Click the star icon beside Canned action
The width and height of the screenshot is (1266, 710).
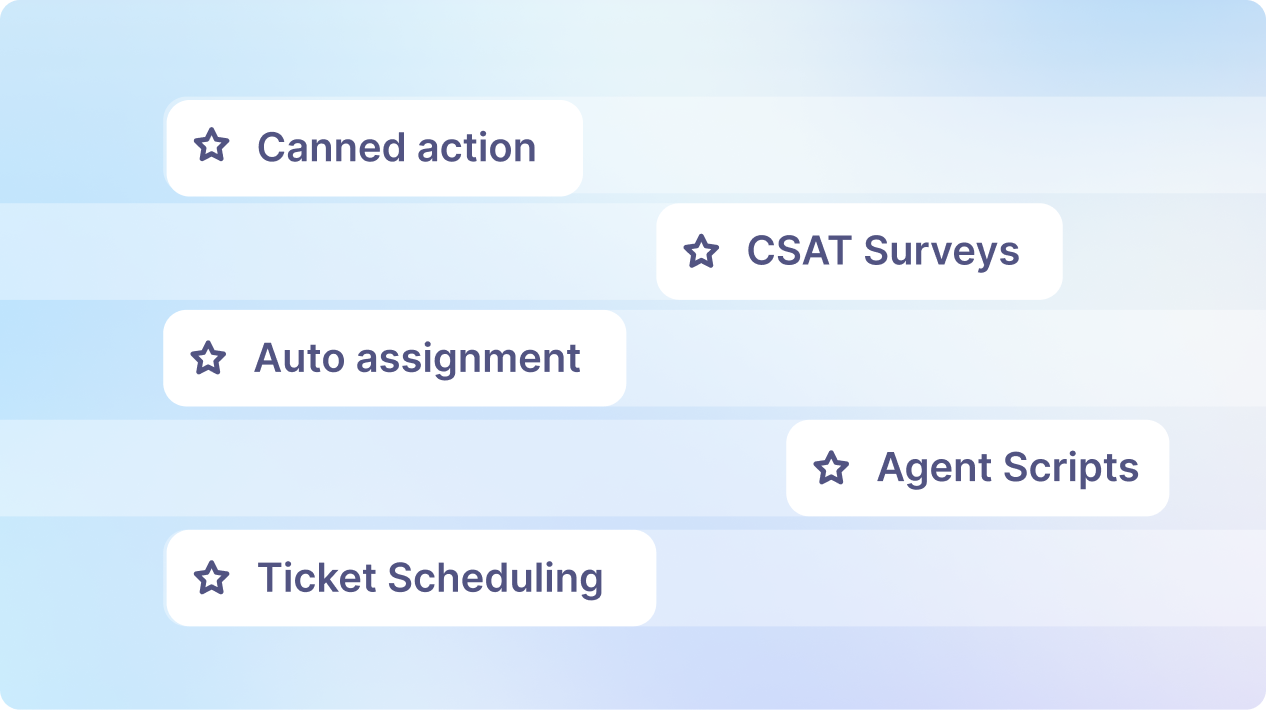tap(211, 146)
